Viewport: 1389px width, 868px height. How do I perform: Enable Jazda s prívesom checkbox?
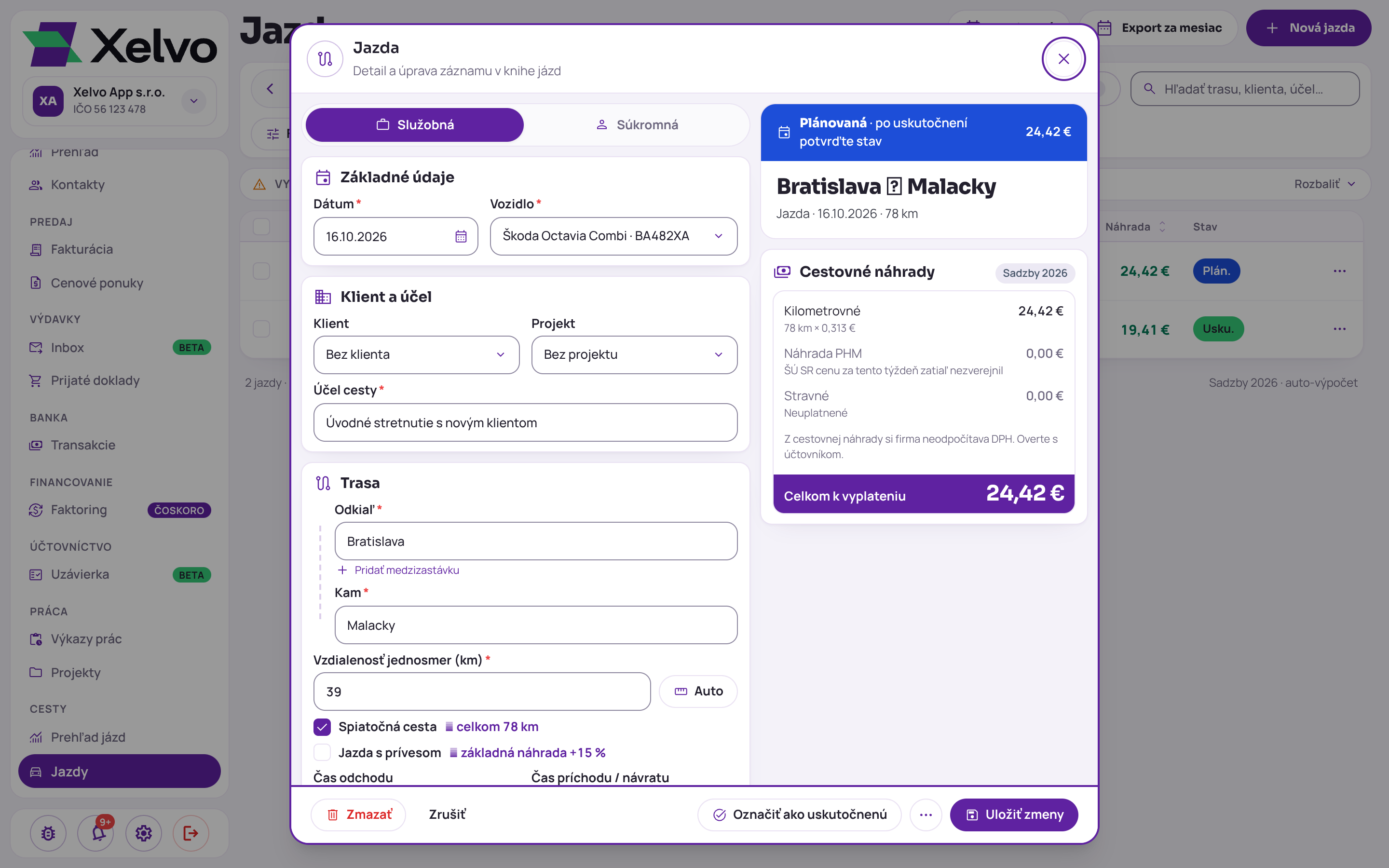point(322,753)
